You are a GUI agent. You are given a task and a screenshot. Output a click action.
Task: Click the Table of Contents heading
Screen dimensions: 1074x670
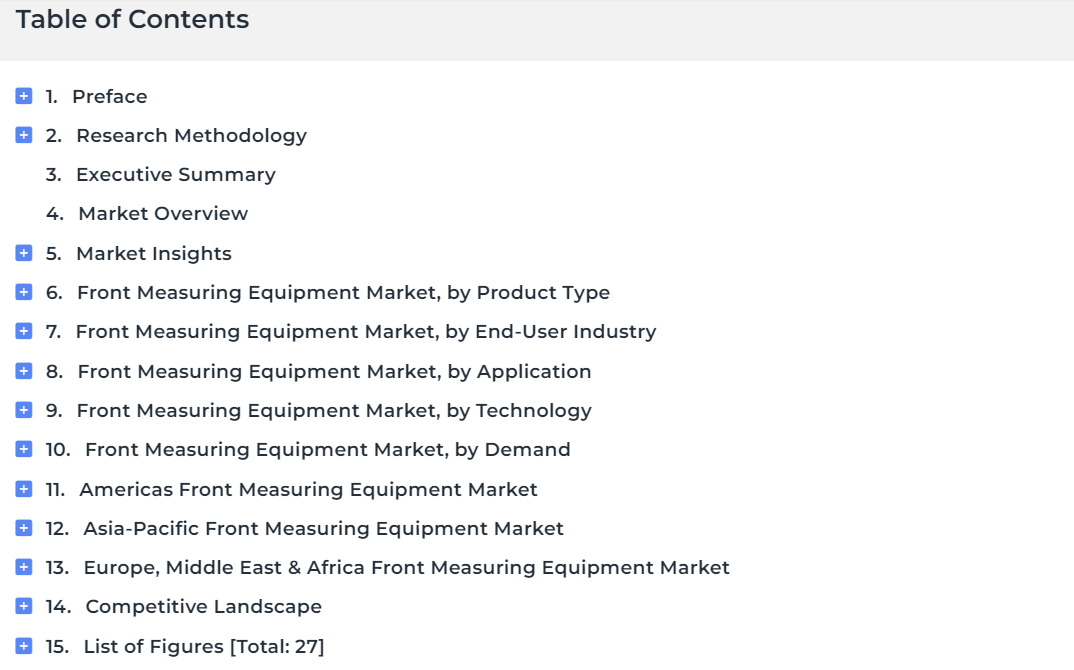[x=132, y=19]
